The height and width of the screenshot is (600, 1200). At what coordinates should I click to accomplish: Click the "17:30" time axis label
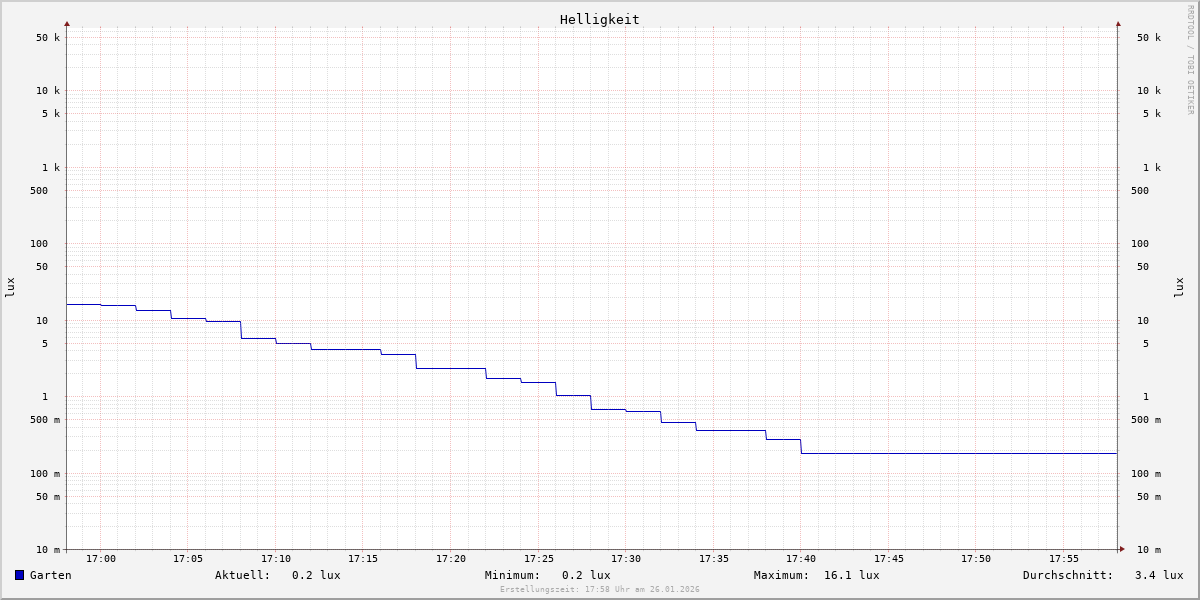tap(626, 558)
